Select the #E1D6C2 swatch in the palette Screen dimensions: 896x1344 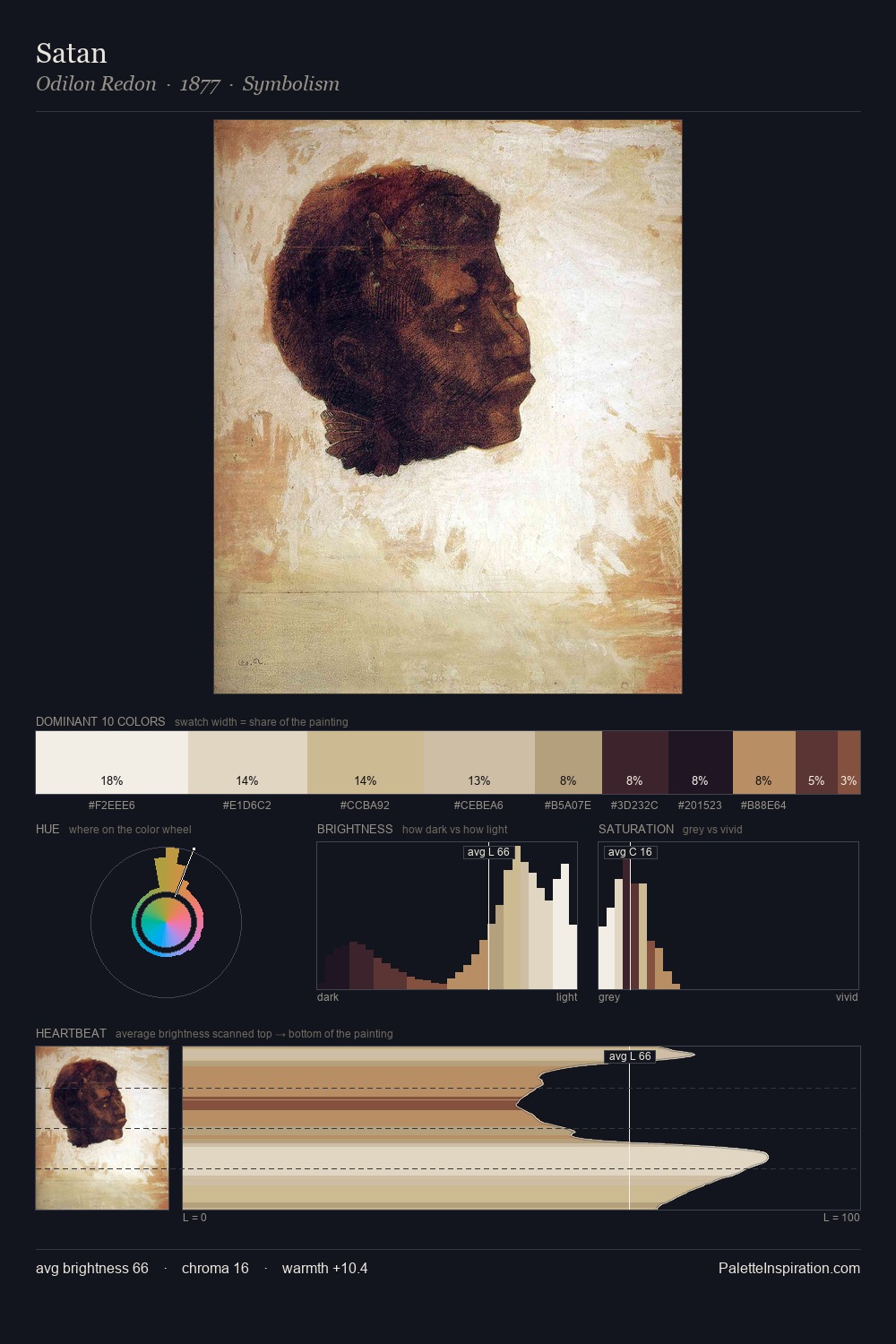pyautogui.click(x=247, y=762)
